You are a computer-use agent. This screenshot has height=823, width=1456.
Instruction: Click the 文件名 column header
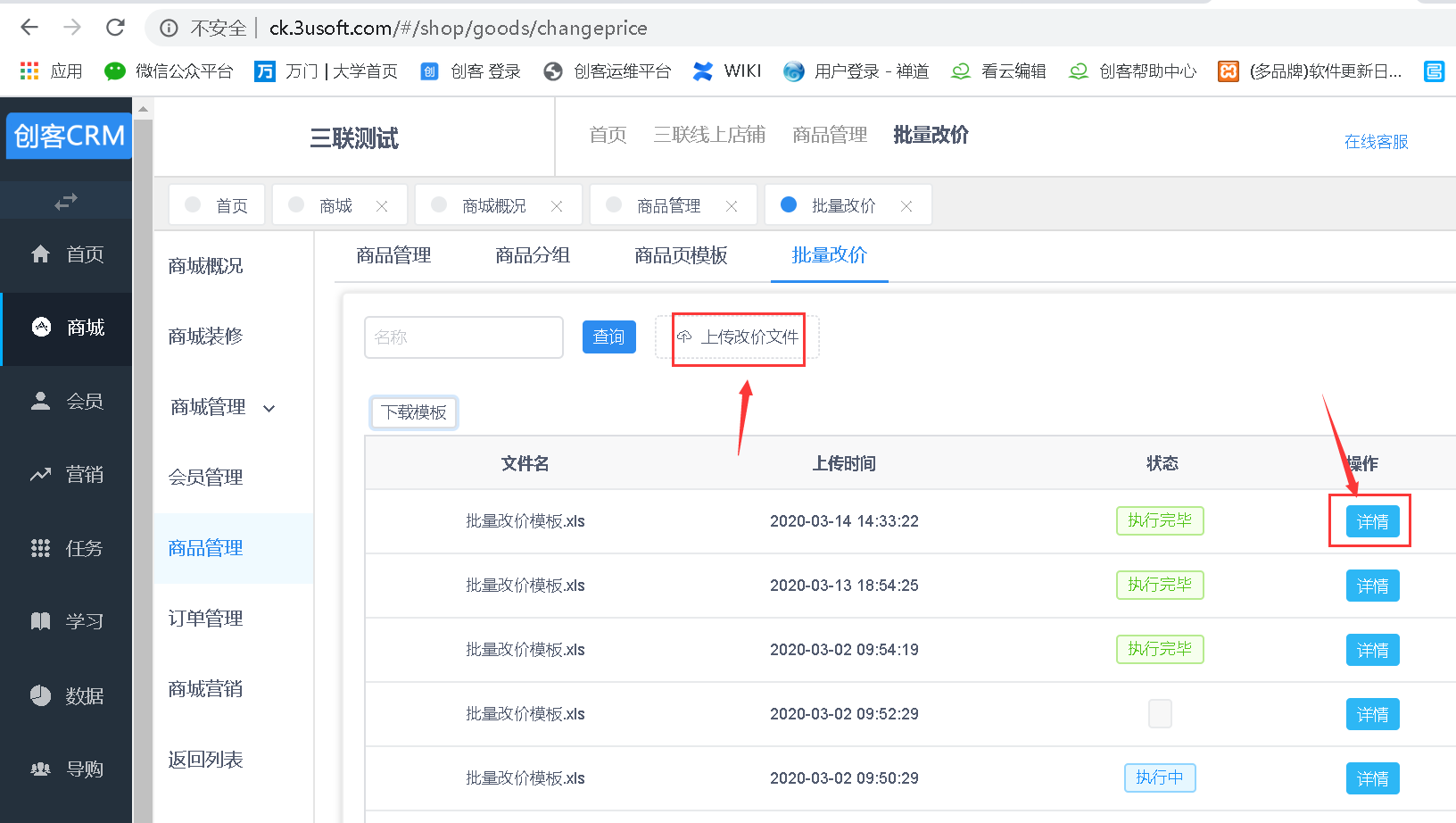pyautogui.click(x=525, y=463)
